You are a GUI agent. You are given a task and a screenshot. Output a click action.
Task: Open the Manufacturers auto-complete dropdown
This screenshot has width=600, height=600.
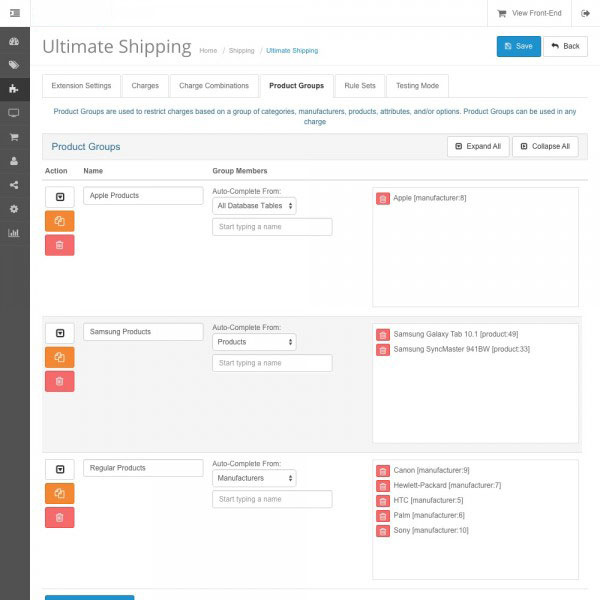[254, 478]
